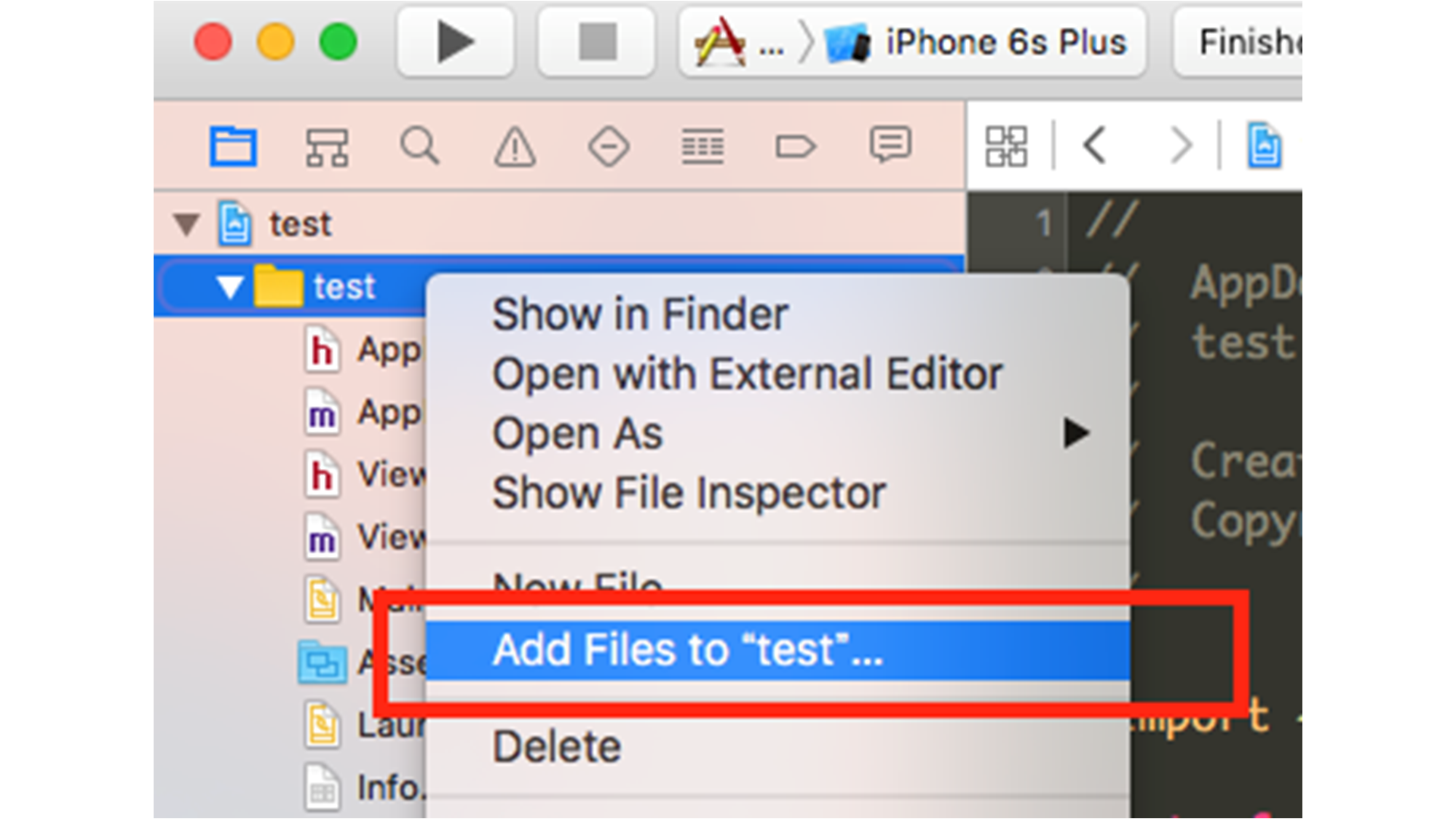Show the Issue navigator warning icon
Screen dimensions: 1456x819
tap(515, 147)
